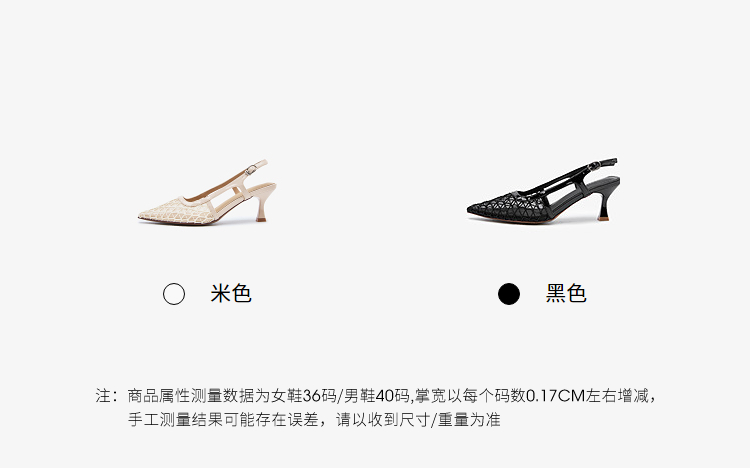Click the beige shoe's mesh lattice upper
Image resolution: width=750 pixels, height=468 pixels.
(182, 211)
